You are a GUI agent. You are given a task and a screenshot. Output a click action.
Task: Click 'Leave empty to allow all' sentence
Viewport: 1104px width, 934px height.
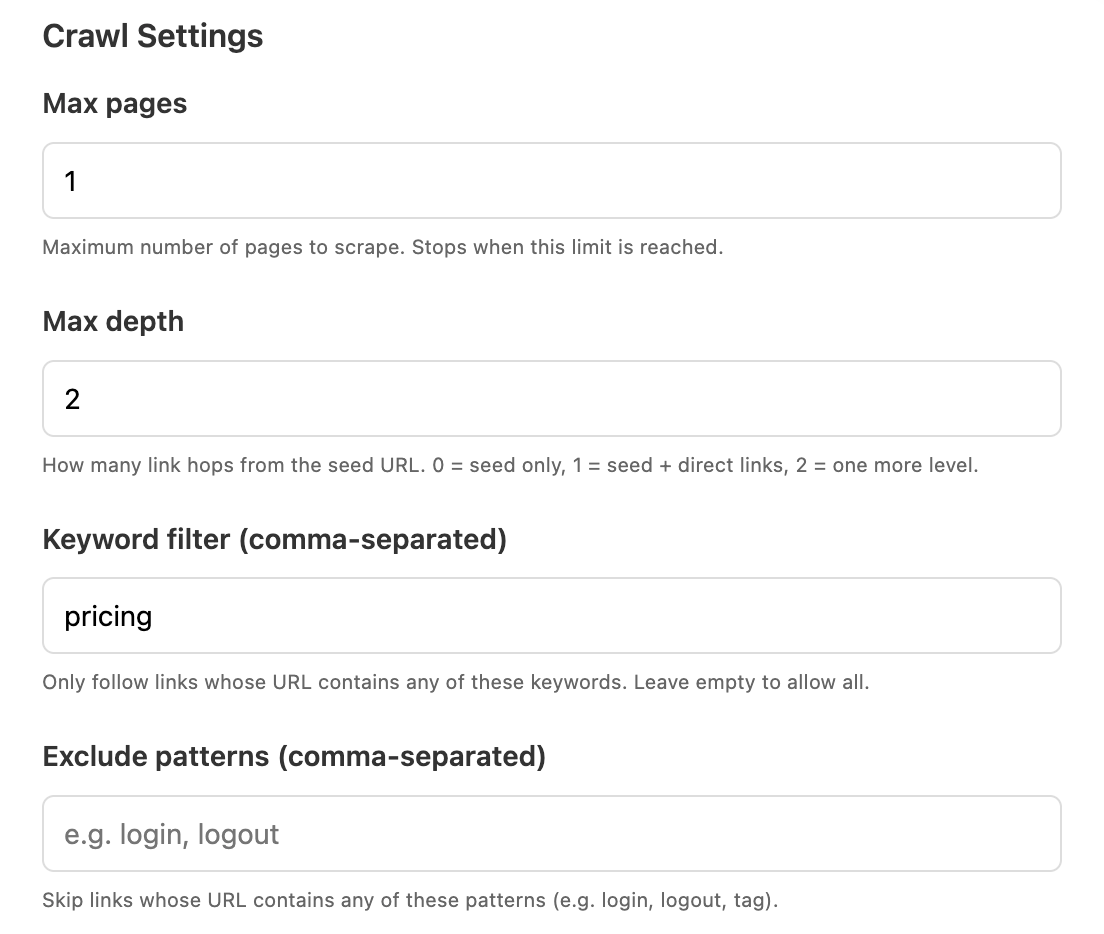click(751, 682)
